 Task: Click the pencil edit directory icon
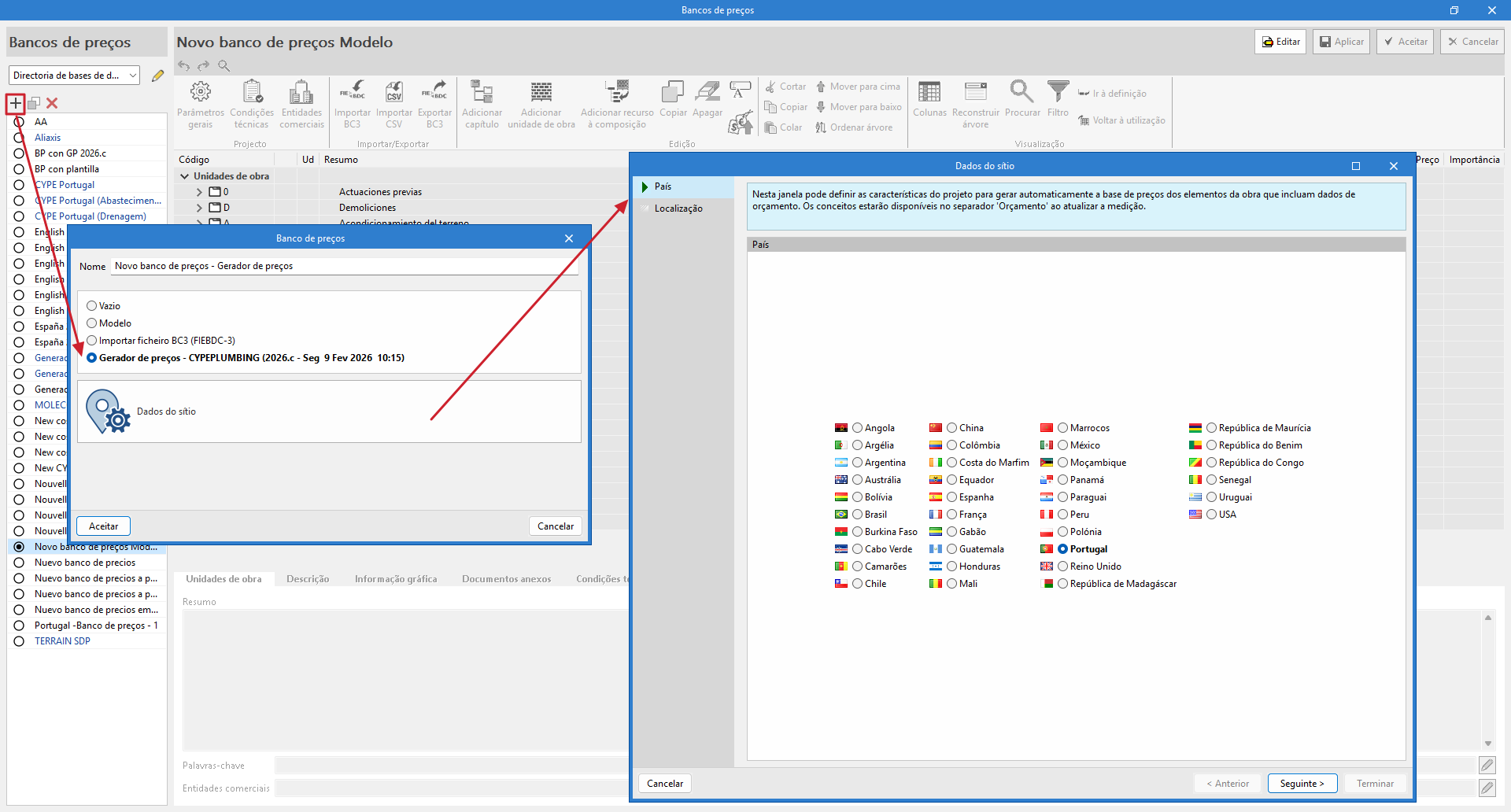pyautogui.click(x=157, y=76)
